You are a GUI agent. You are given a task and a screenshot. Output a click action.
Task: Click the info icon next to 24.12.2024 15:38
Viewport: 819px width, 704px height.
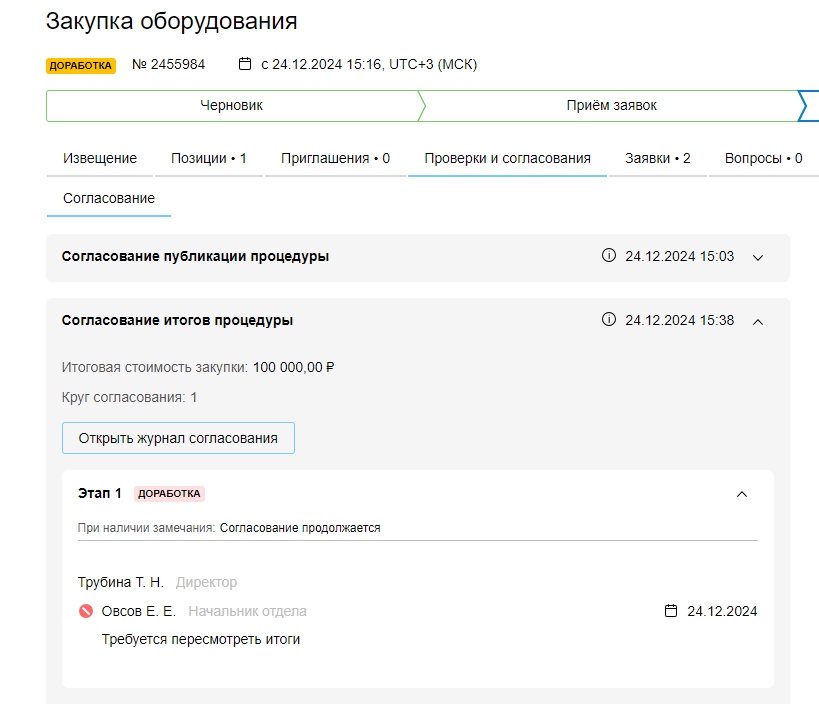[608, 320]
